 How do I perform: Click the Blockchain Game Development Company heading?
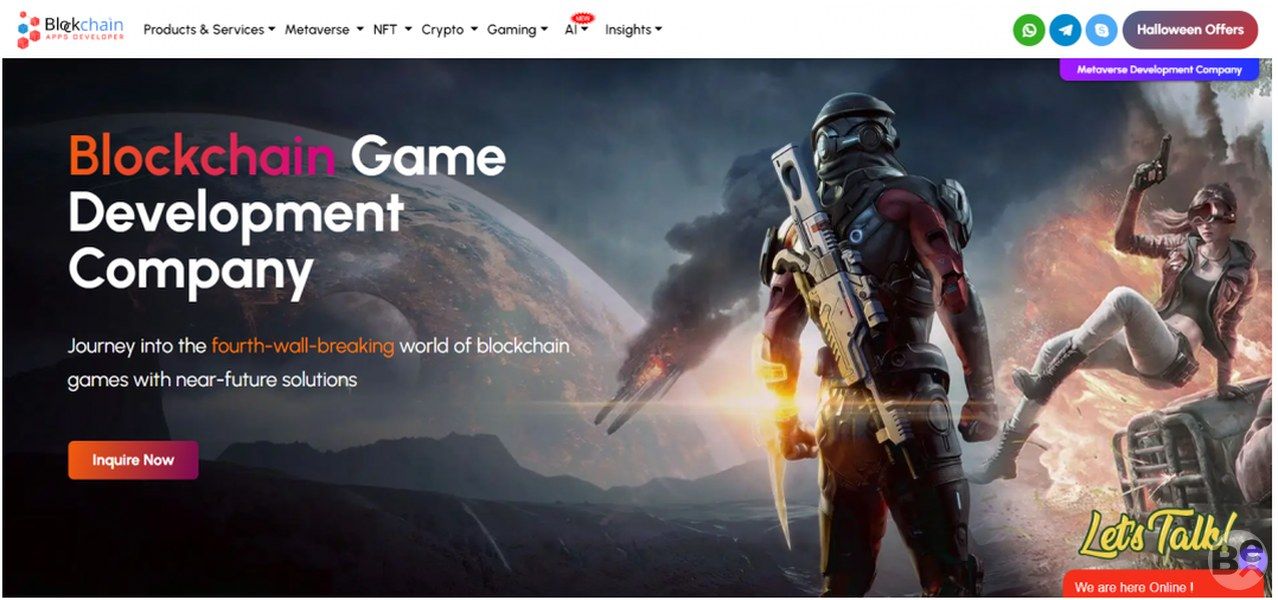[x=287, y=213]
